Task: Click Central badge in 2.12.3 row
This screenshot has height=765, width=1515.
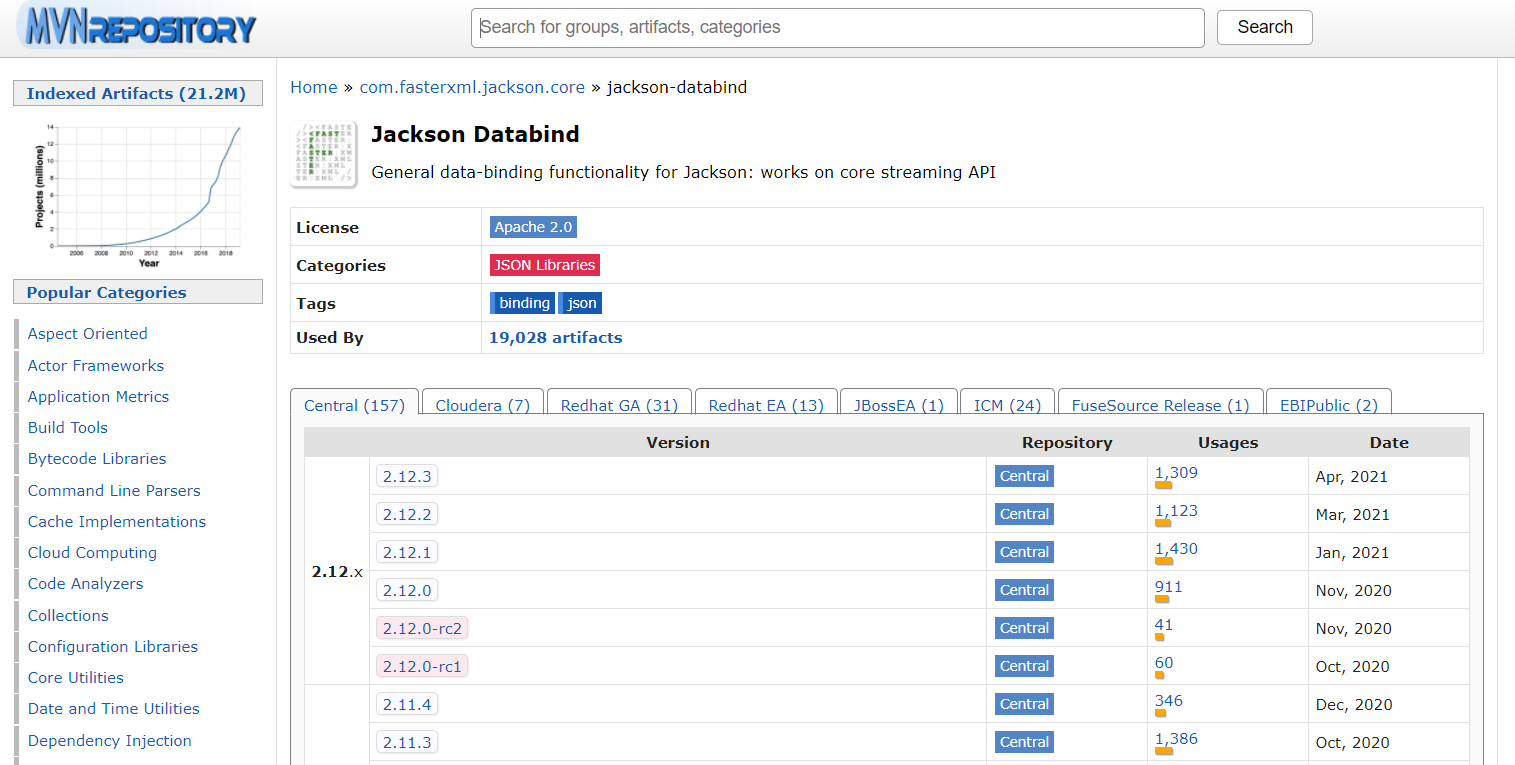Action: pyautogui.click(x=1024, y=476)
